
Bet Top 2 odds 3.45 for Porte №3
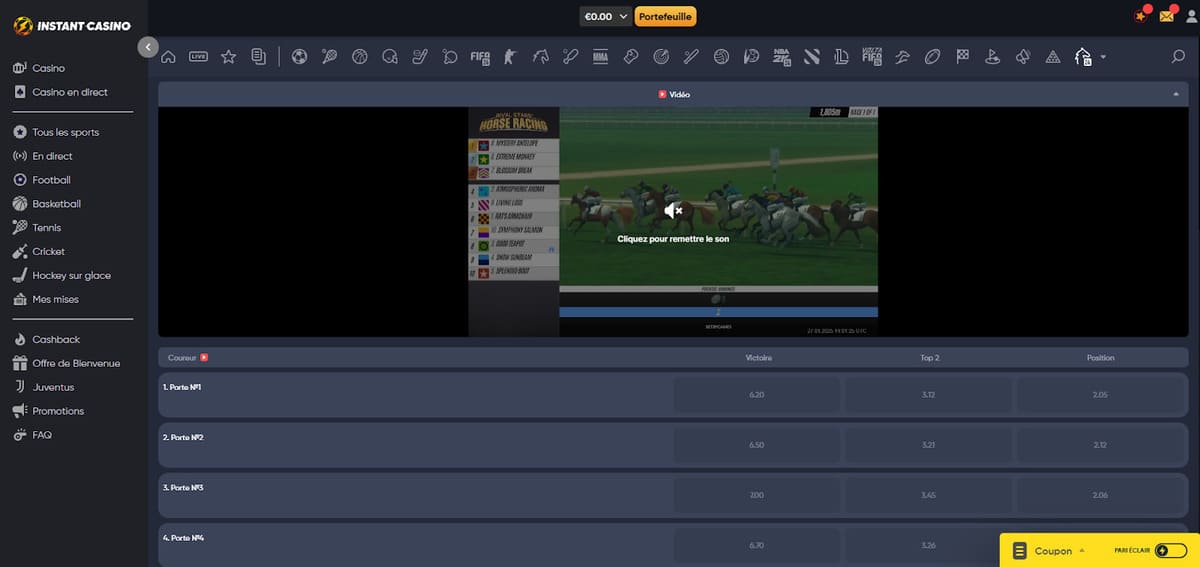point(928,495)
